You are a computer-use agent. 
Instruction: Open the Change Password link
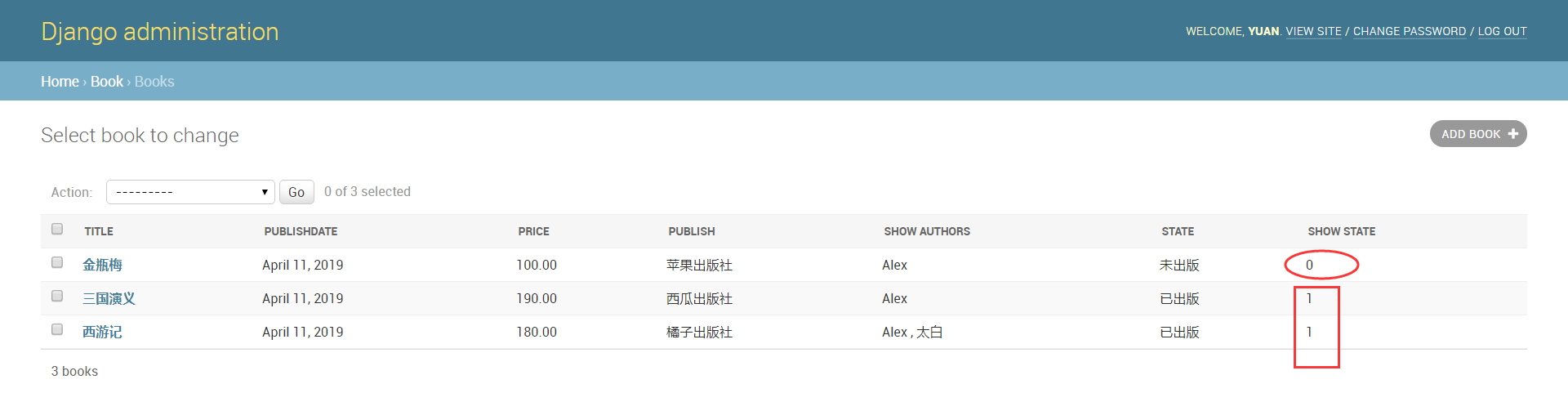click(1409, 31)
